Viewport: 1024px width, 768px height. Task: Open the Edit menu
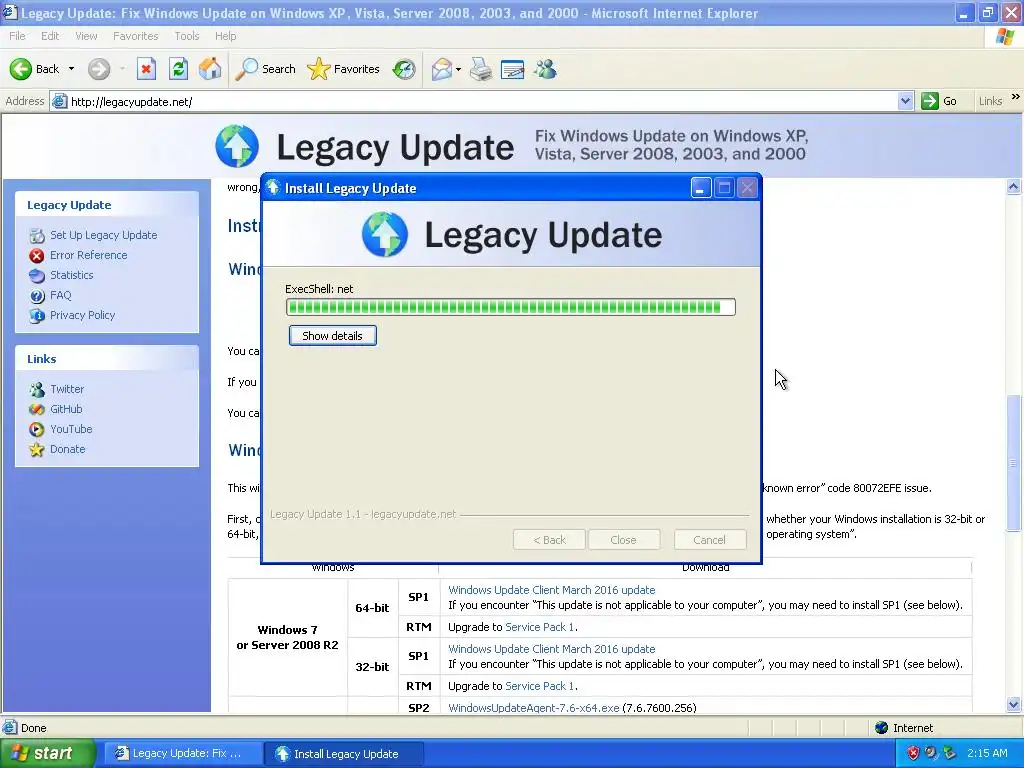(50, 36)
